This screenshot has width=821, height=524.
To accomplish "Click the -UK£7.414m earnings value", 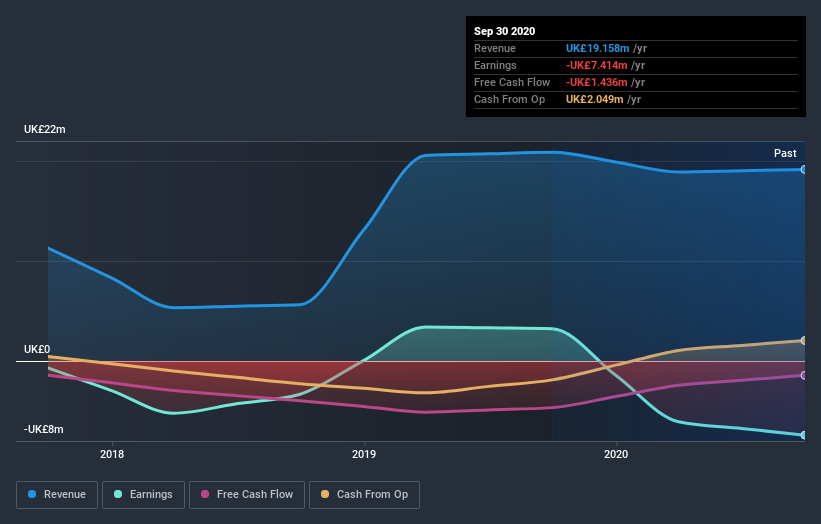I will (x=596, y=65).
